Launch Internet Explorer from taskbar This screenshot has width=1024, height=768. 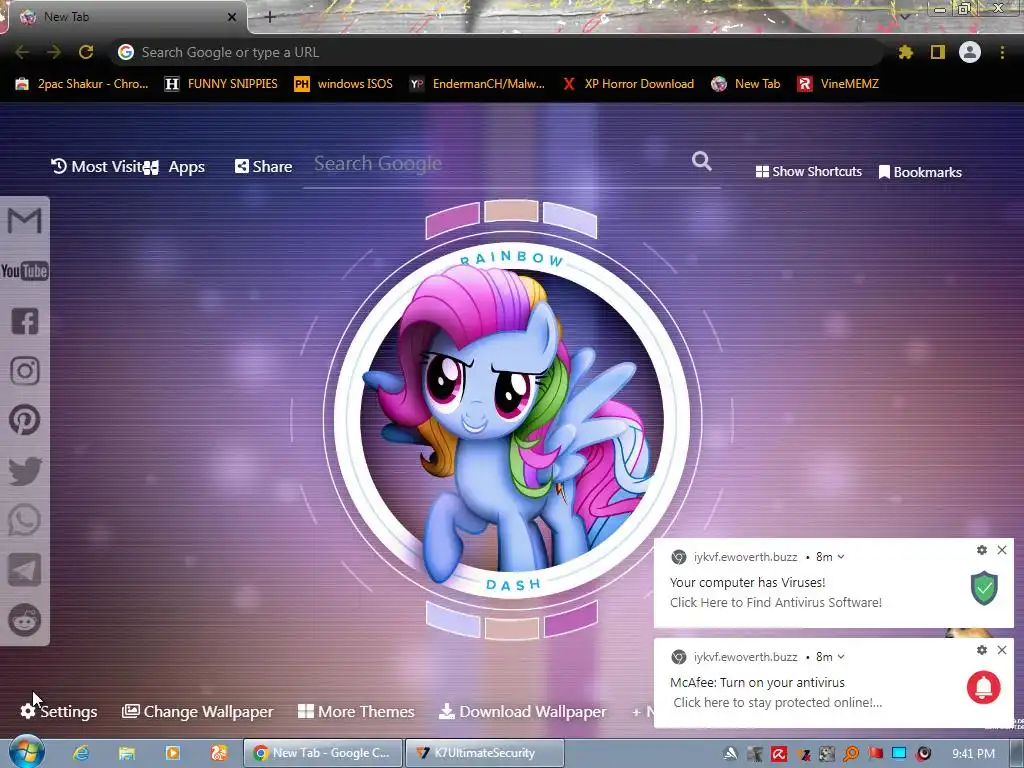pos(81,753)
